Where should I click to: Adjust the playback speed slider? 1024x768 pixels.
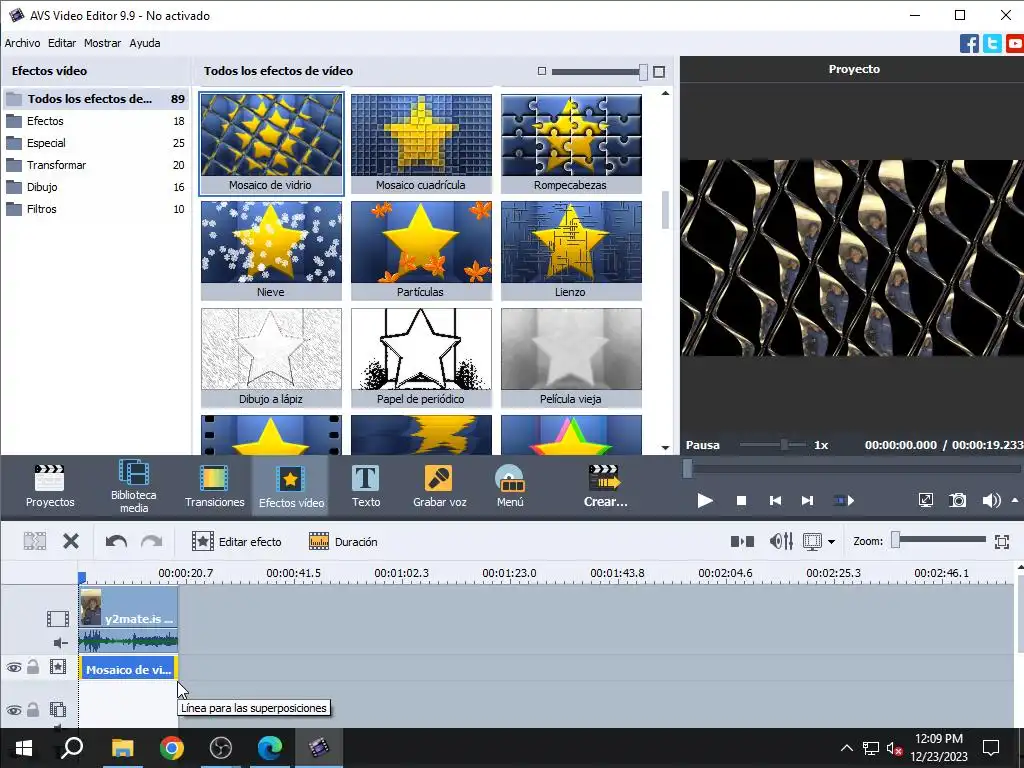(x=784, y=445)
